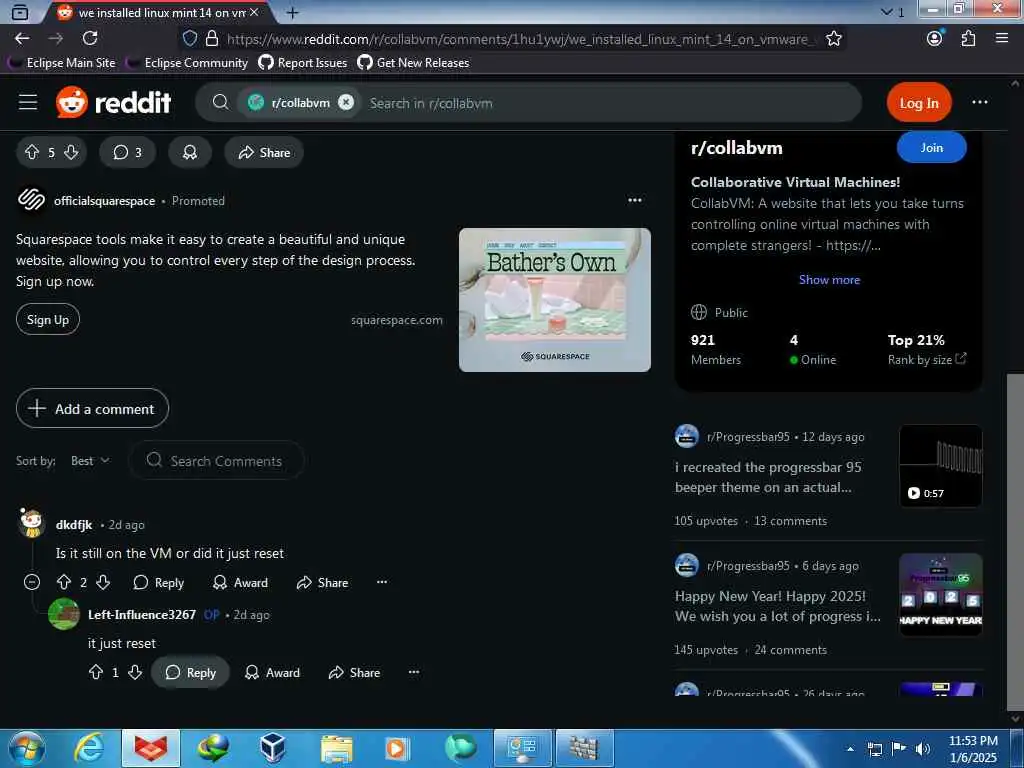Remove r/collabvm search scope filter
The height and width of the screenshot is (768, 1024).
coord(346,103)
